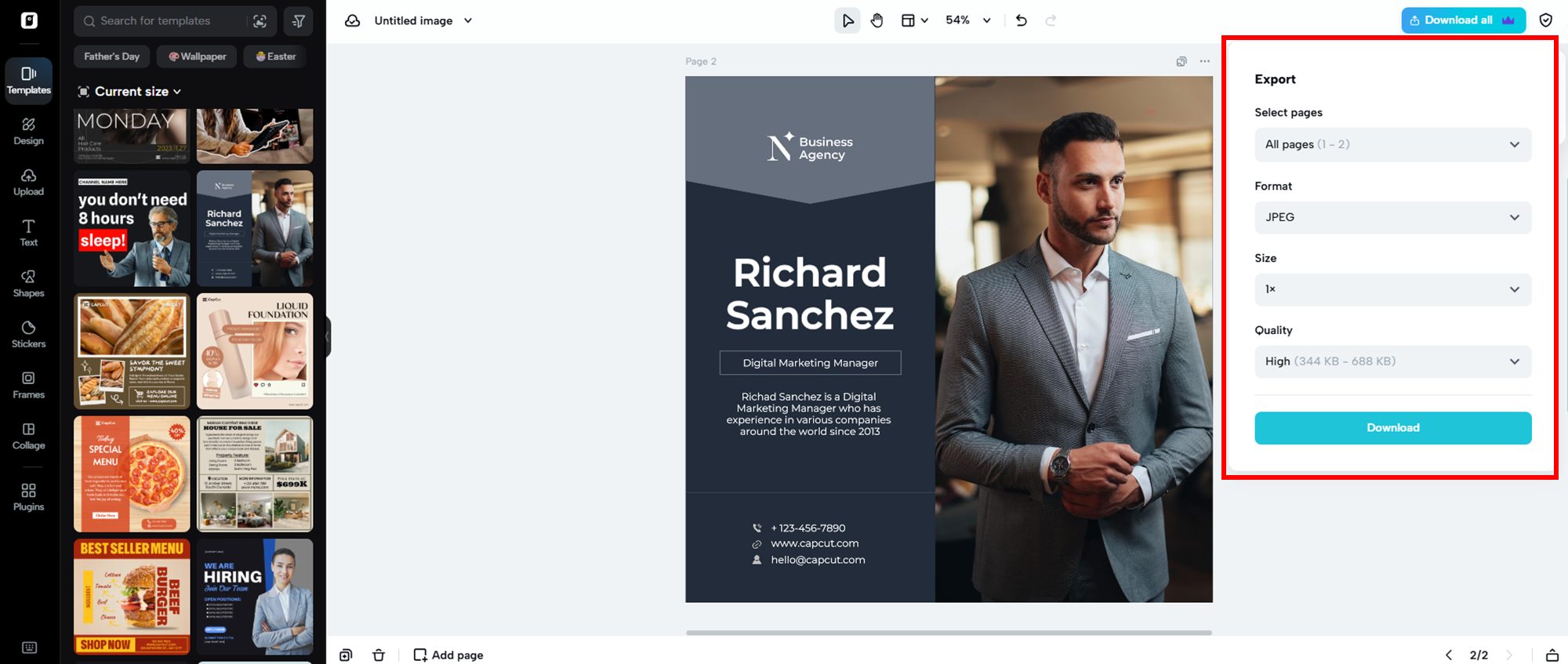Image resolution: width=1568 pixels, height=664 pixels.
Task: Open the Shapes sidebar tab
Action: click(x=29, y=284)
